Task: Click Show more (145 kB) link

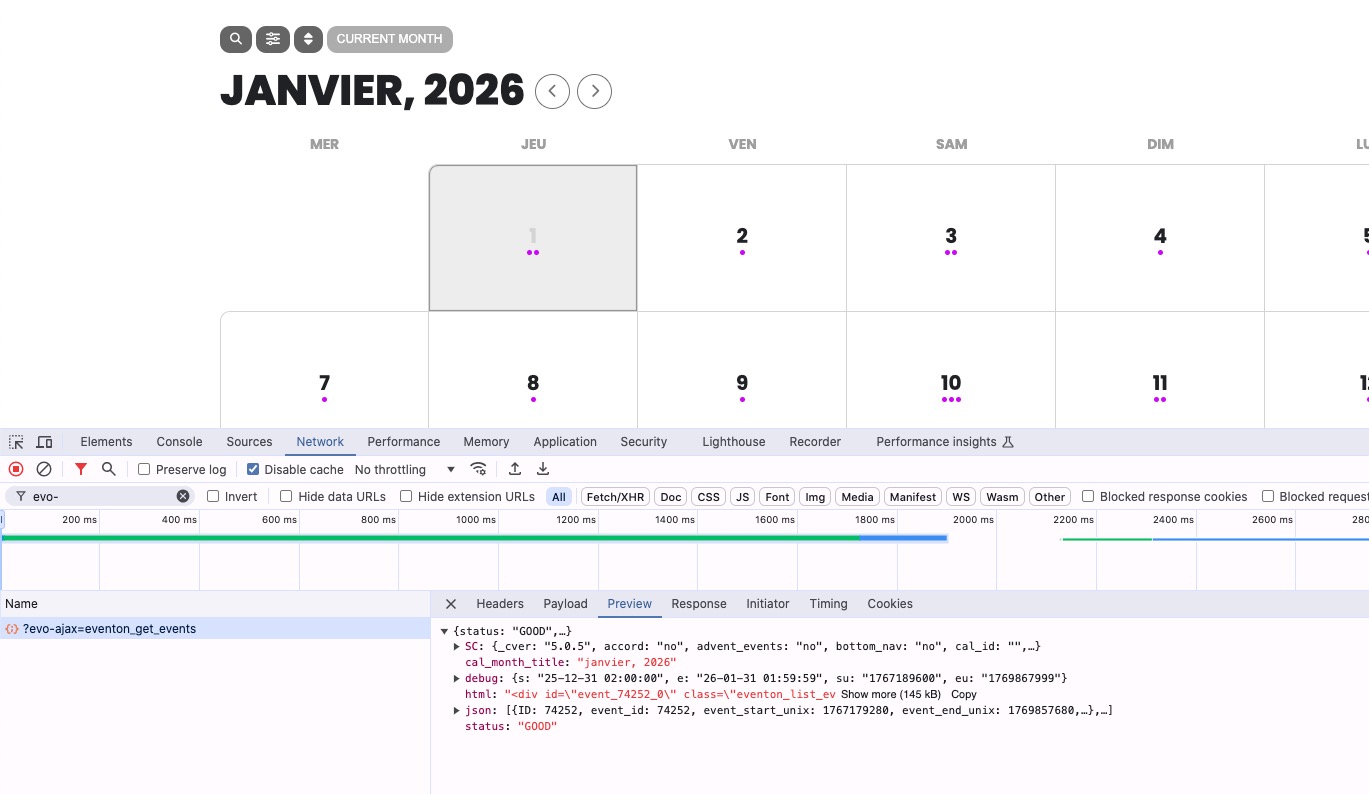Action: click(x=892, y=694)
